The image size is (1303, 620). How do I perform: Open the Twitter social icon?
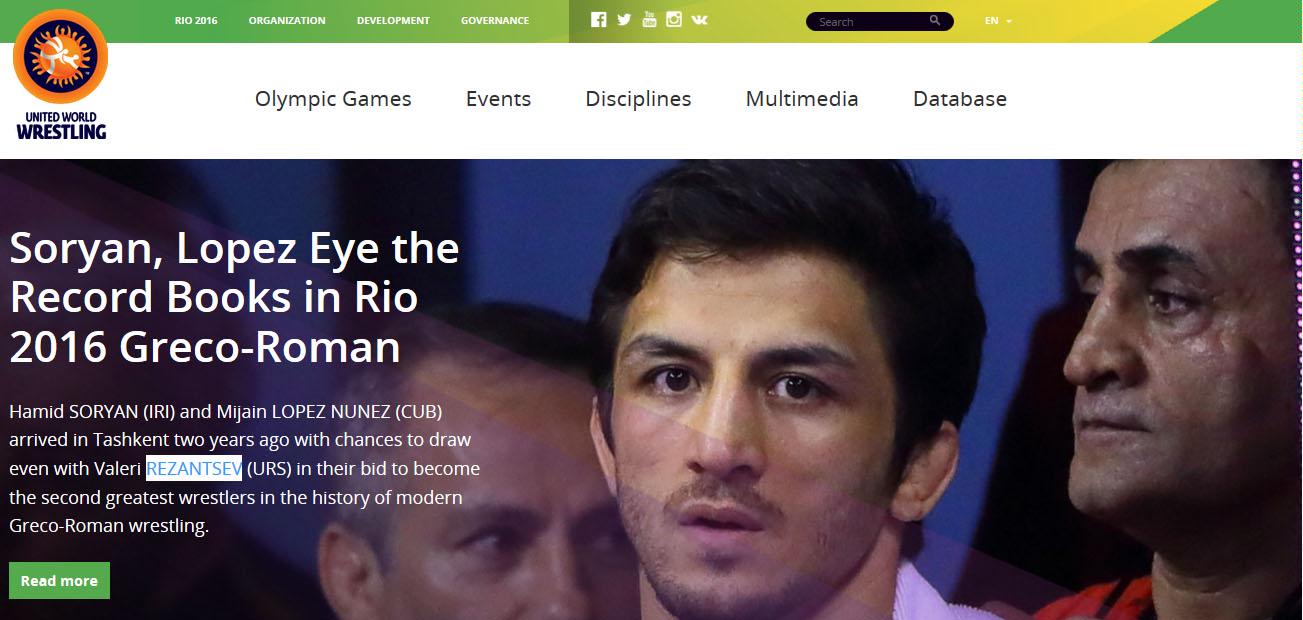click(624, 19)
